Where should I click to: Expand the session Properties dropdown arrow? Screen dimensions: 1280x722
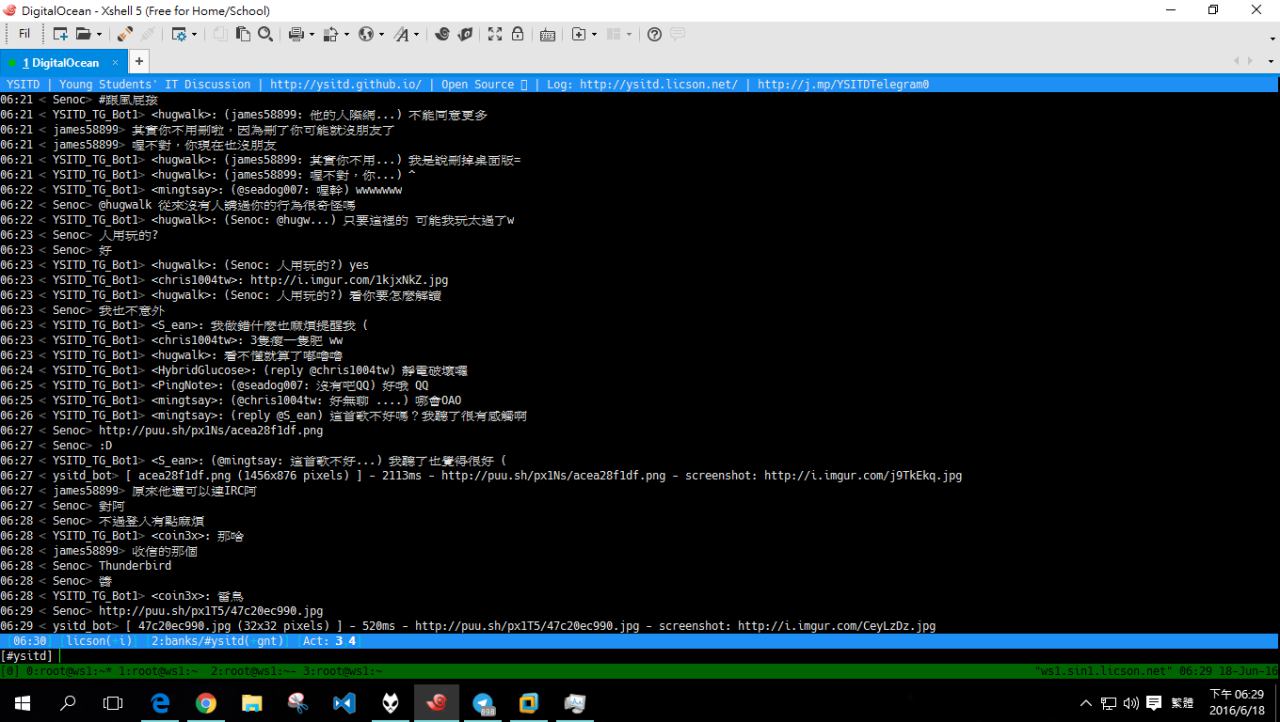point(194,34)
